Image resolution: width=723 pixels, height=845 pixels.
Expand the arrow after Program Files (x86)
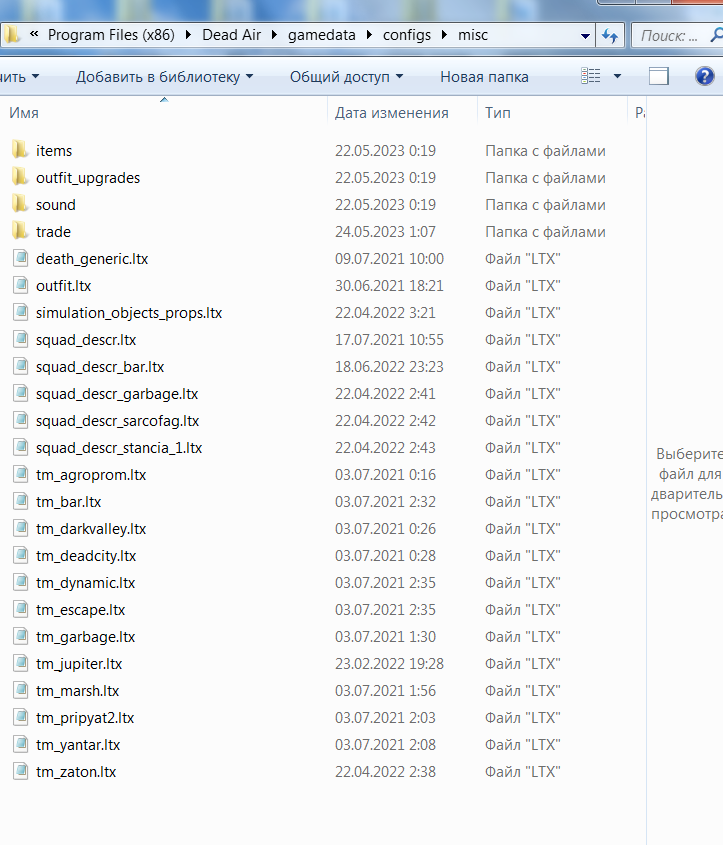coord(188,35)
